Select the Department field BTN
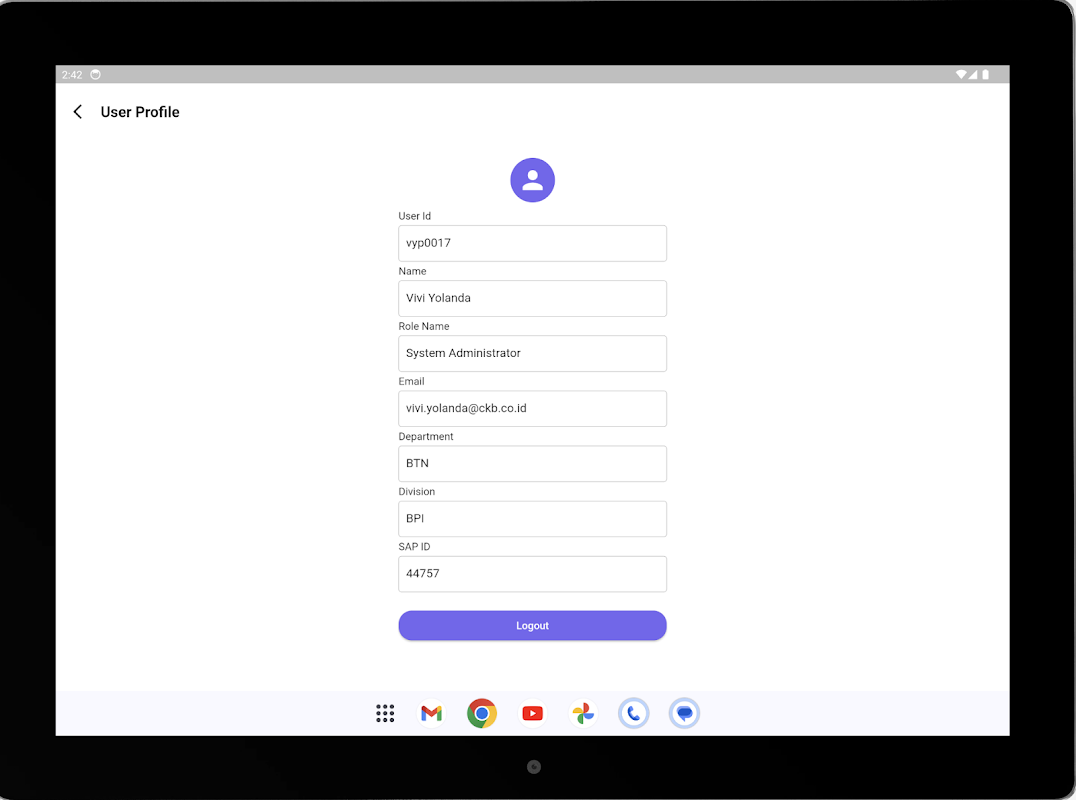Image resolution: width=1076 pixels, height=800 pixels. pyautogui.click(x=533, y=464)
